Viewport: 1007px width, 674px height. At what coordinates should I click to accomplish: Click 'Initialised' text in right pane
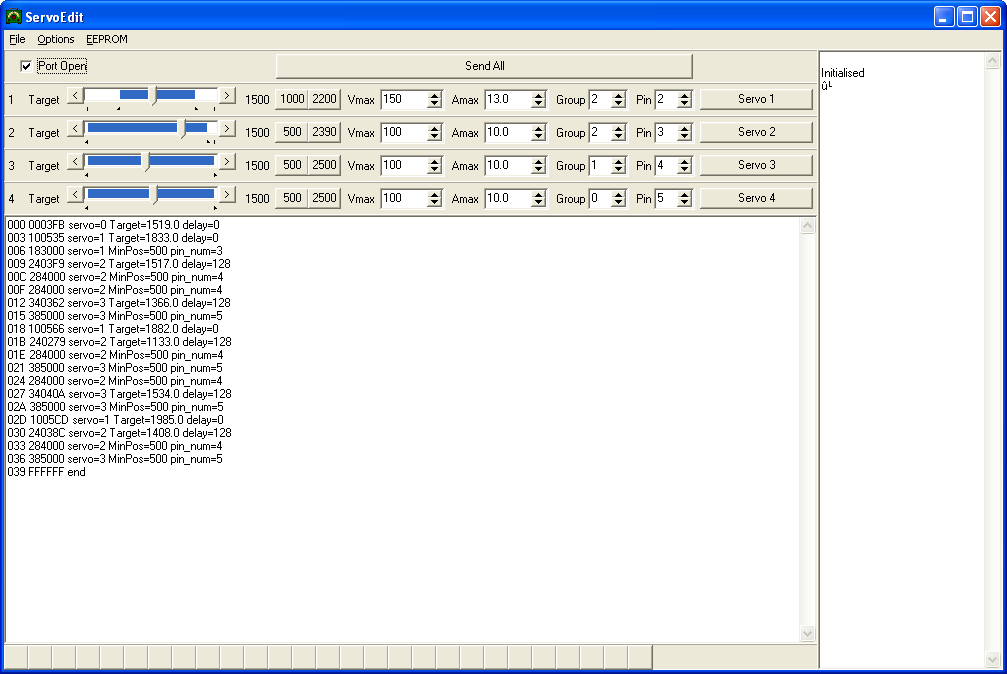(843, 73)
